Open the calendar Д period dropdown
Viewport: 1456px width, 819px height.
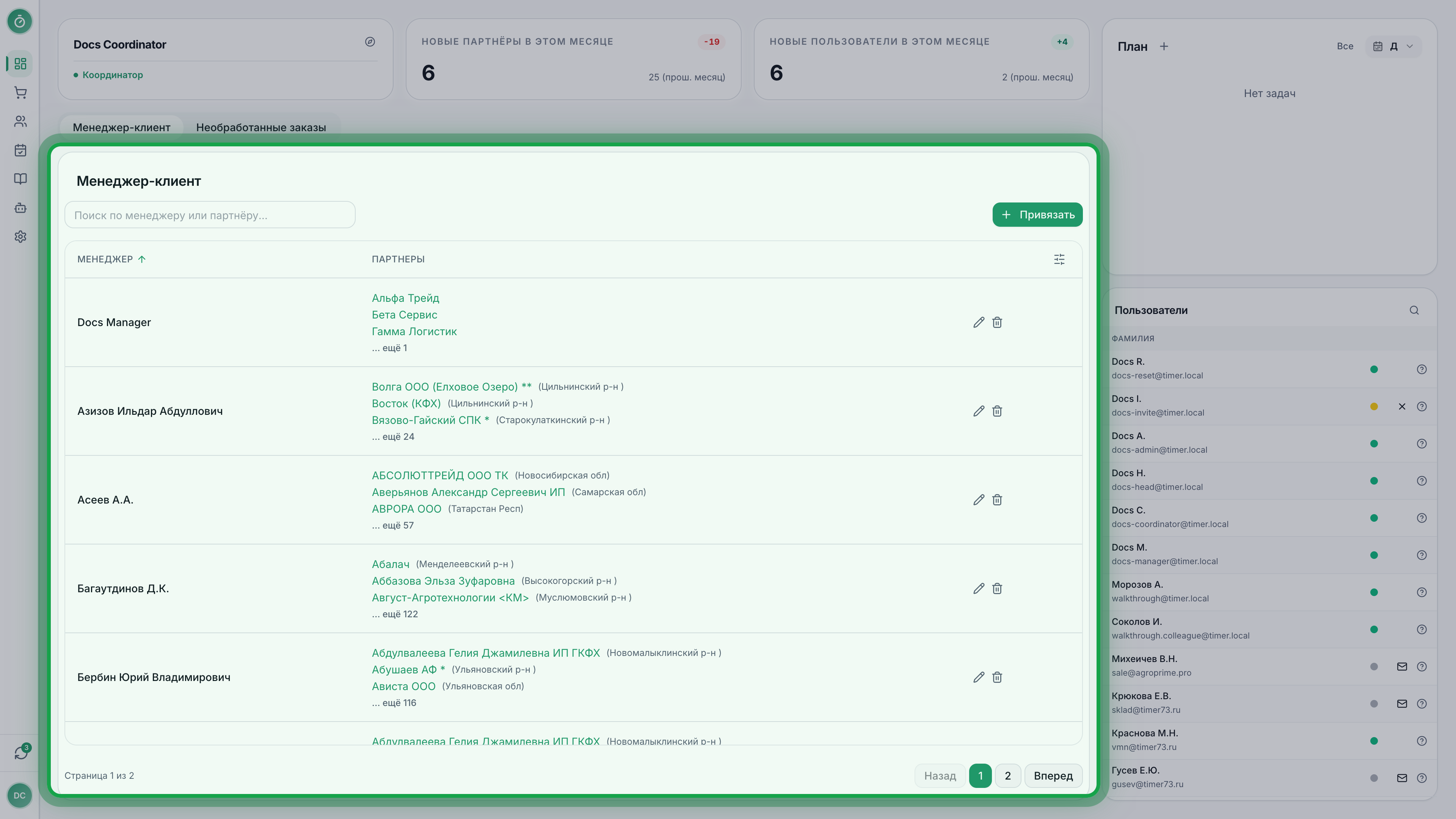[1393, 46]
